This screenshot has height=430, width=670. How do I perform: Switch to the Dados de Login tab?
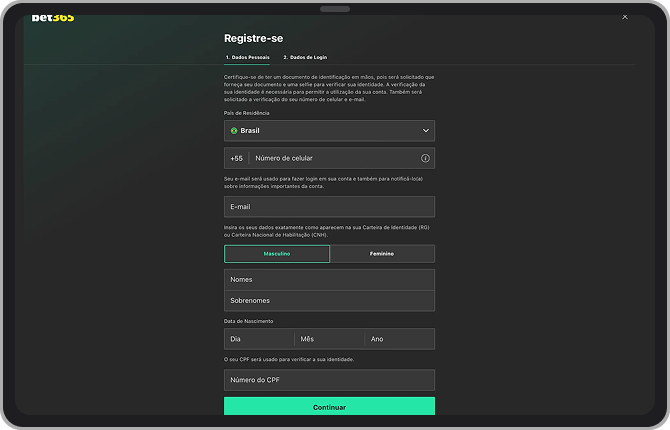point(305,57)
